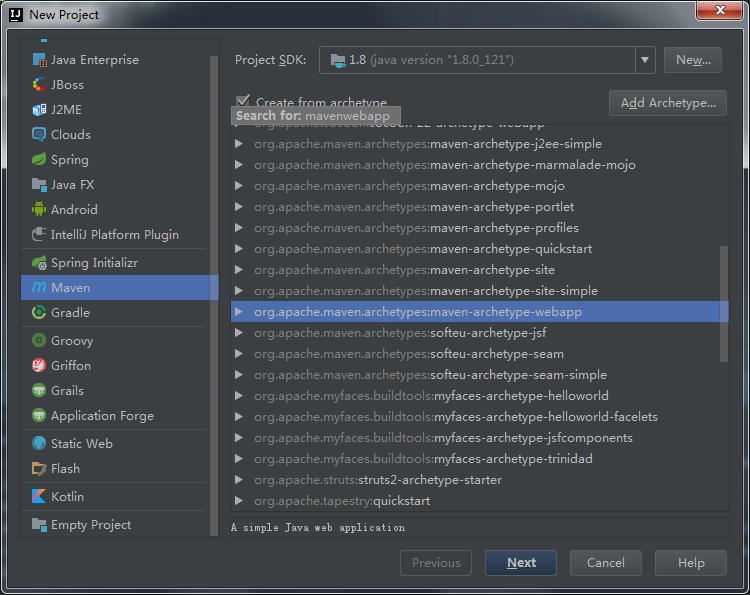The width and height of the screenshot is (750, 595).
Task: Click the Spring Initializr icon
Action: tap(39, 263)
